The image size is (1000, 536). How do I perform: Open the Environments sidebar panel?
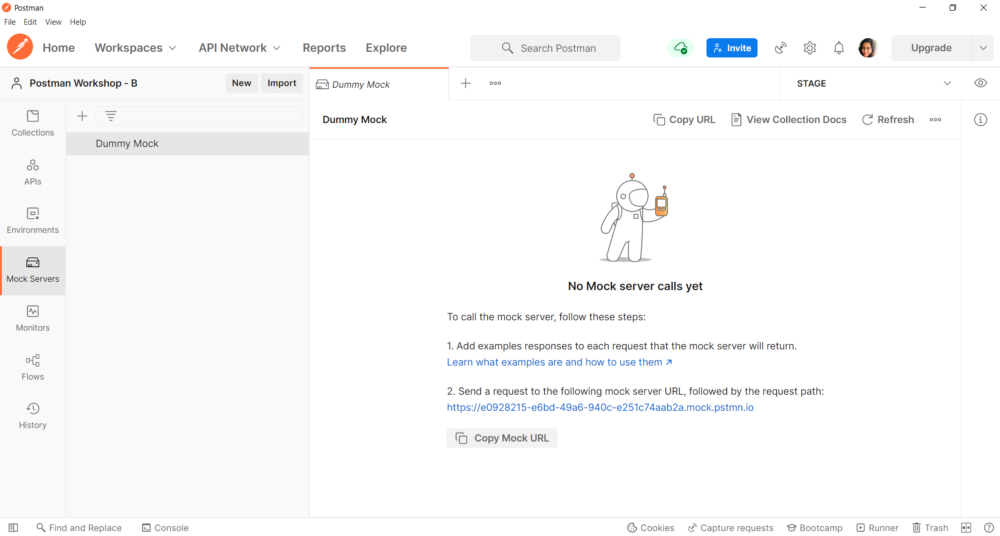tap(32, 220)
